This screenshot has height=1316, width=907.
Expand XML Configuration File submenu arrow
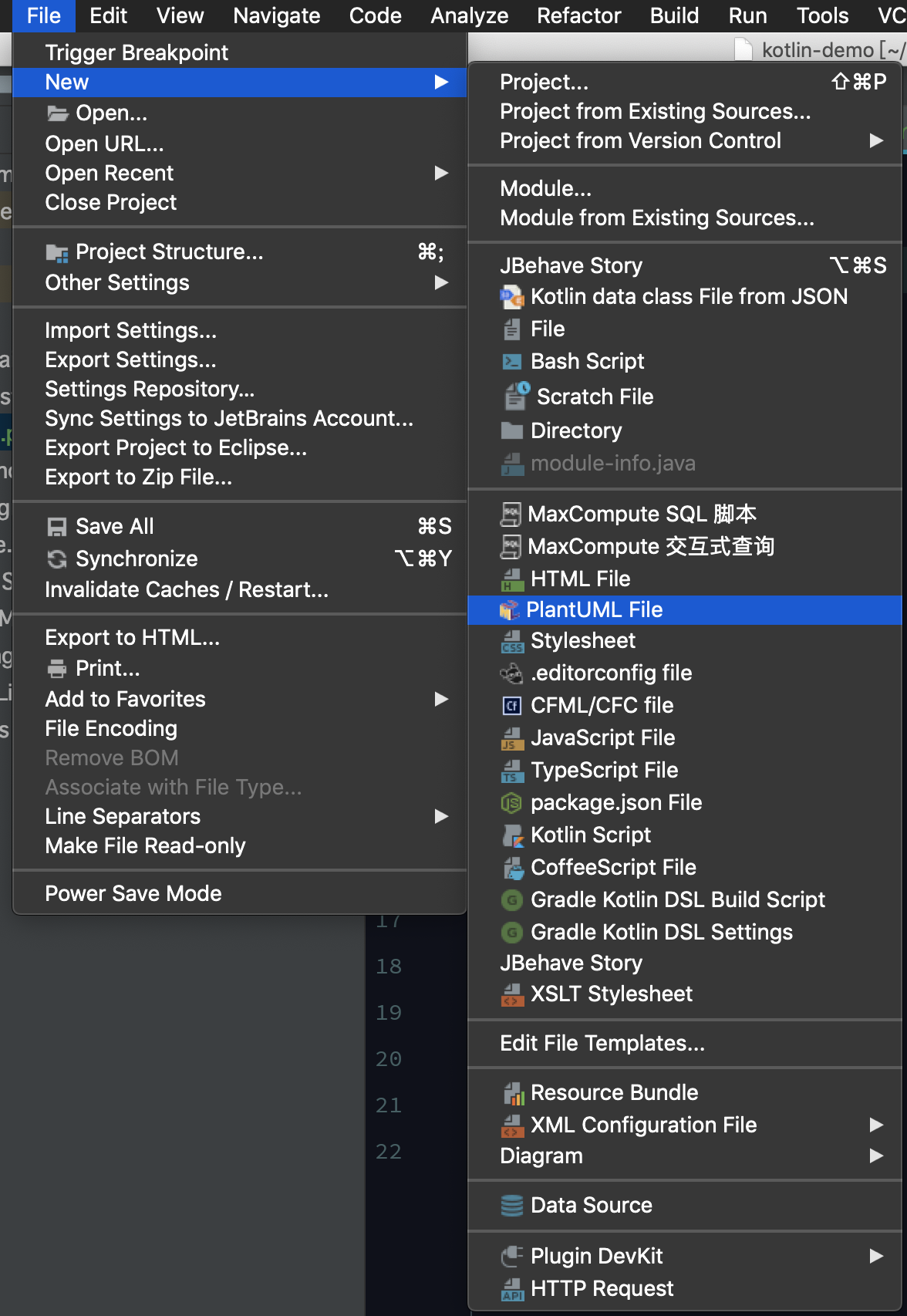point(876,1125)
